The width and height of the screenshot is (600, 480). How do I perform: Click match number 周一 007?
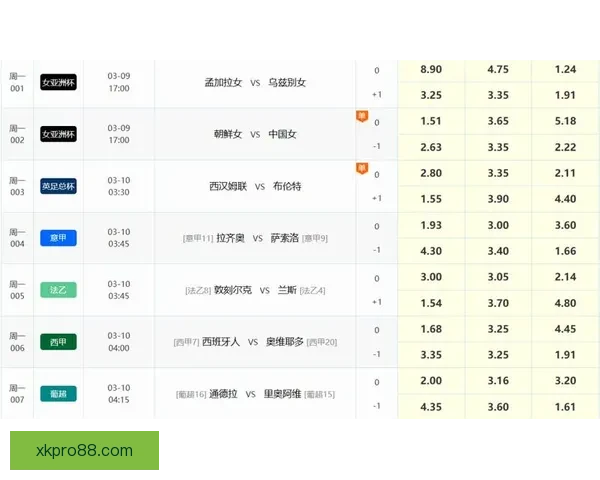coord(17,394)
